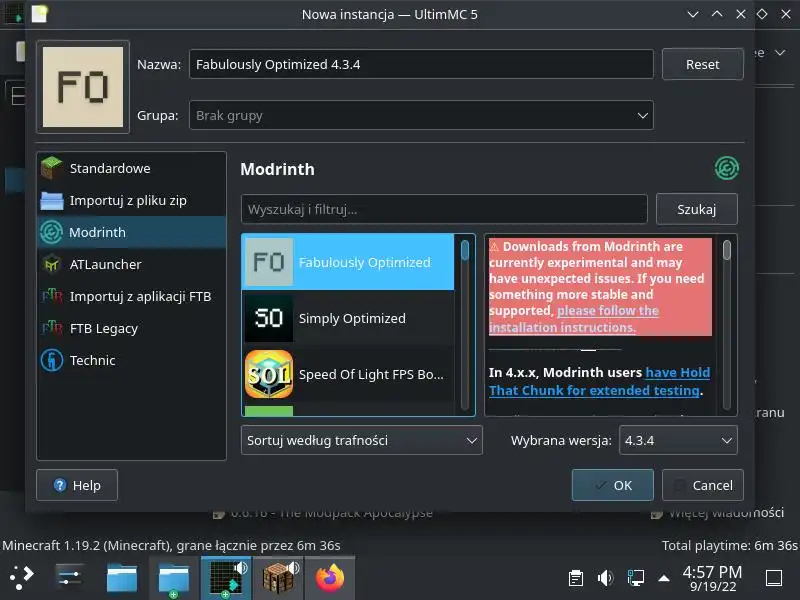The image size is (800, 600).
Task: Click the ATLauncher logo icon
Action: point(52,264)
